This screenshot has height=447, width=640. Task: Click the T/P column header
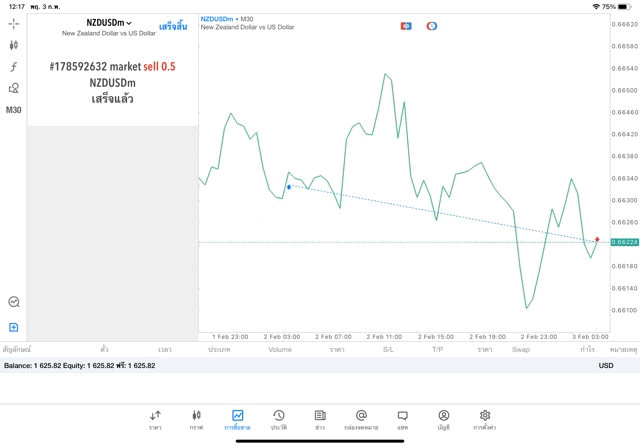438,349
